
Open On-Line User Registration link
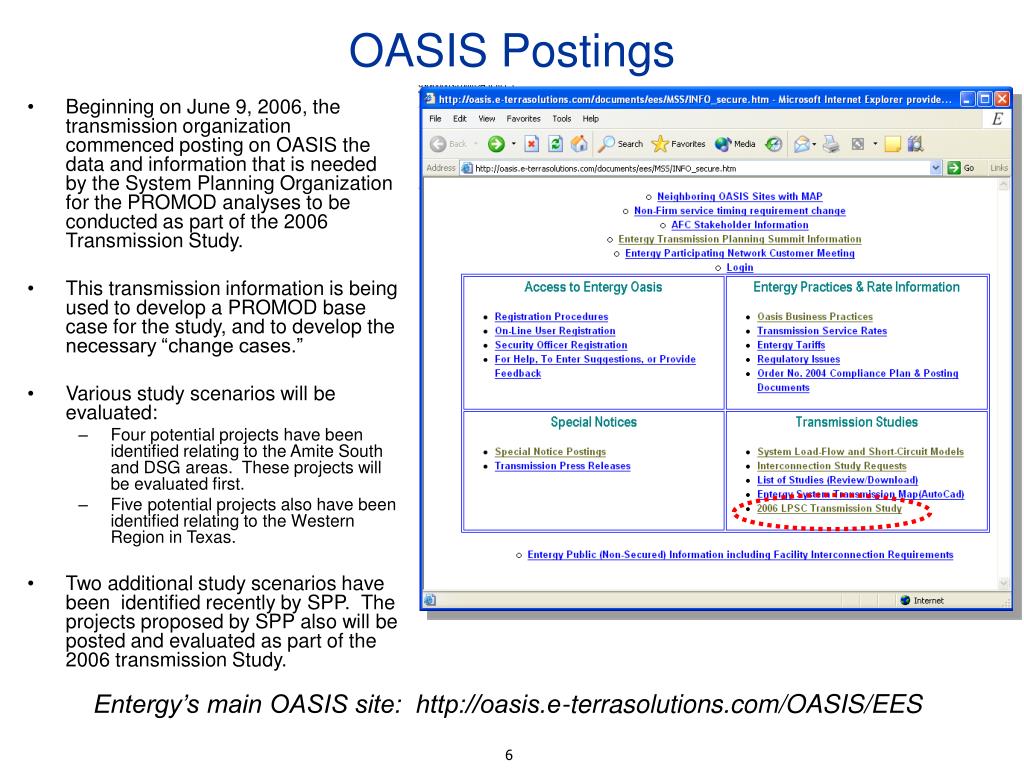pos(554,330)
